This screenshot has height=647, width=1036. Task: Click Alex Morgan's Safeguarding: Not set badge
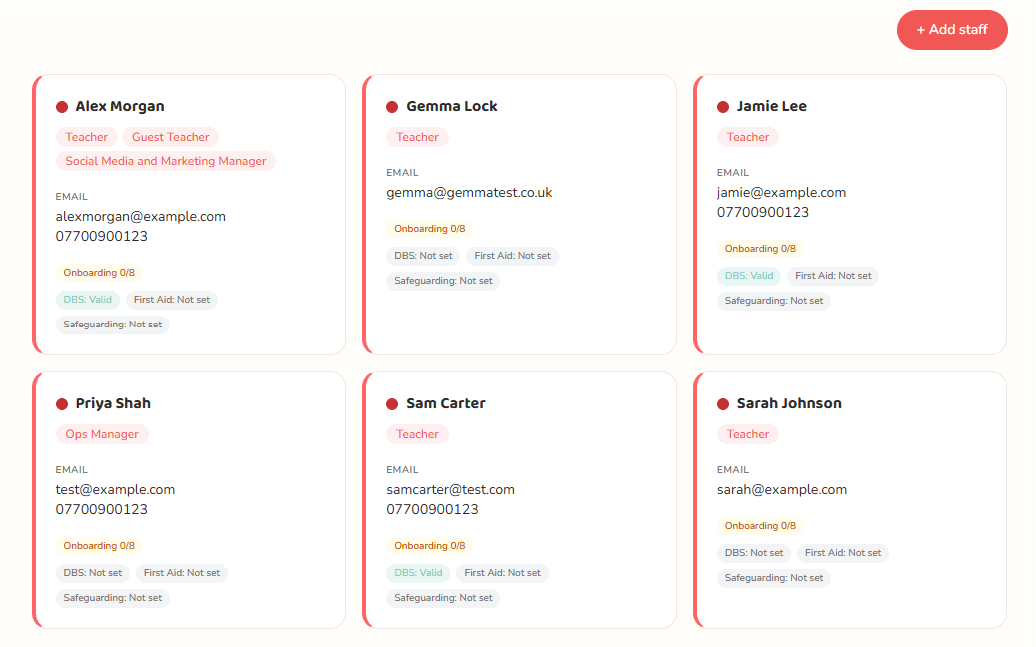113,324
